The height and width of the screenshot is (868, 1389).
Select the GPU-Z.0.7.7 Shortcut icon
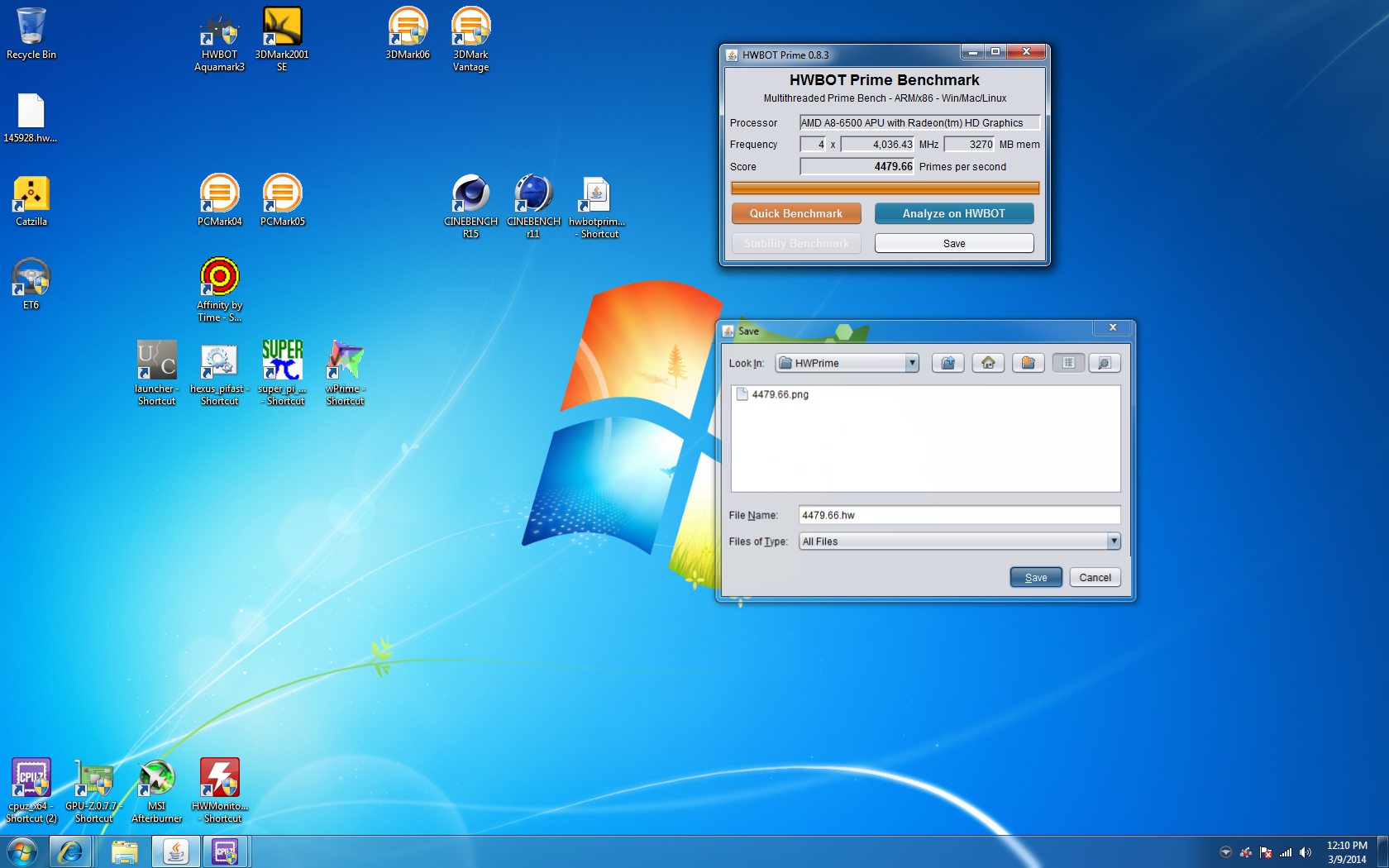(x=94, y=791)
